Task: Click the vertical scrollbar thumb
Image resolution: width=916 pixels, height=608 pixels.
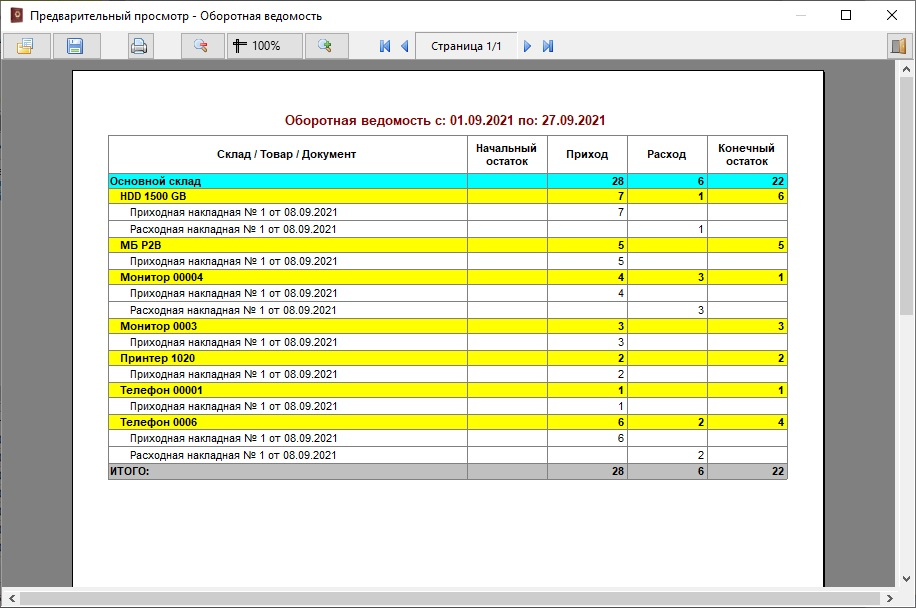Action: pos(907,192)
